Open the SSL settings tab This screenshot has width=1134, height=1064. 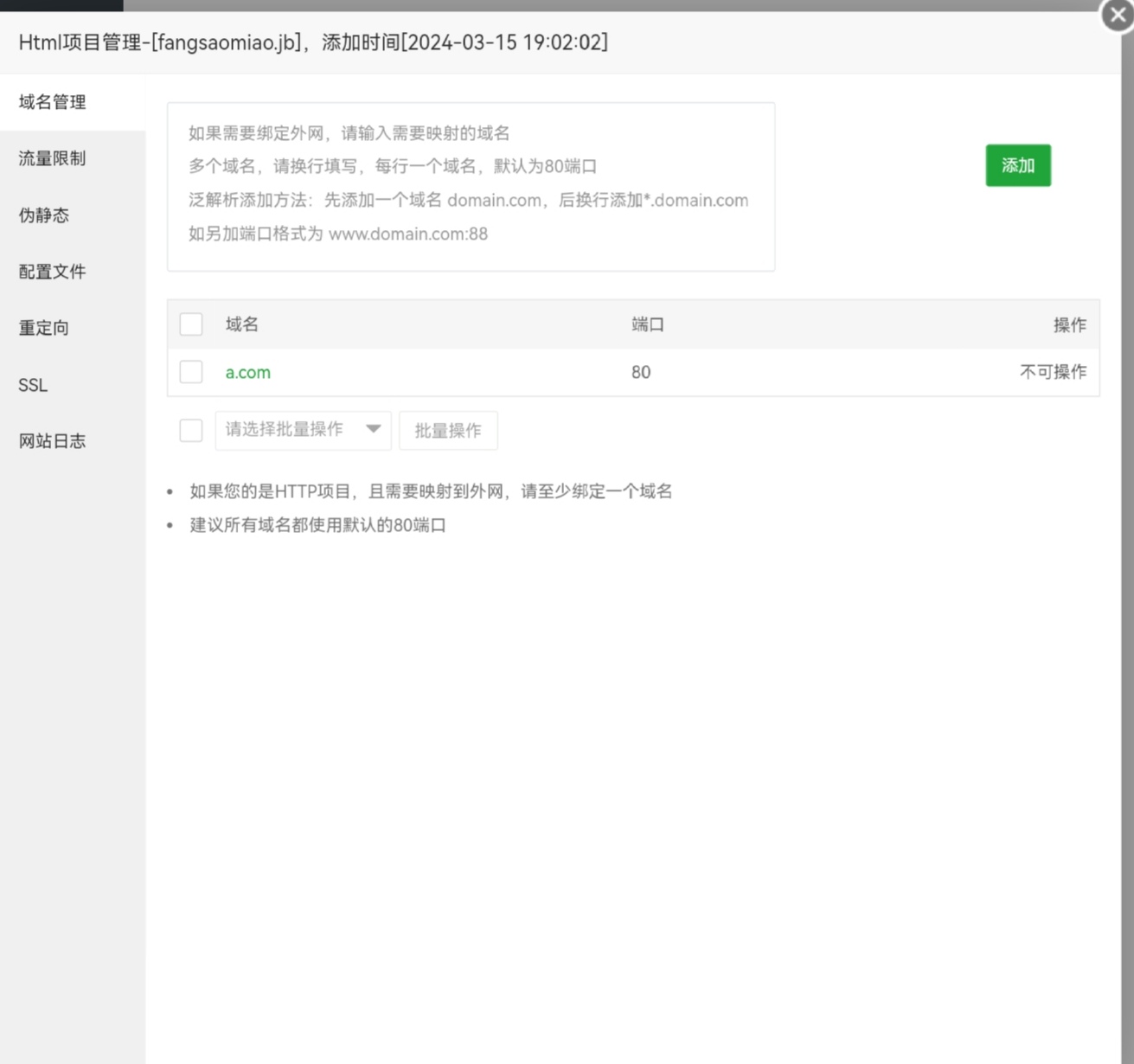(73, 385)
